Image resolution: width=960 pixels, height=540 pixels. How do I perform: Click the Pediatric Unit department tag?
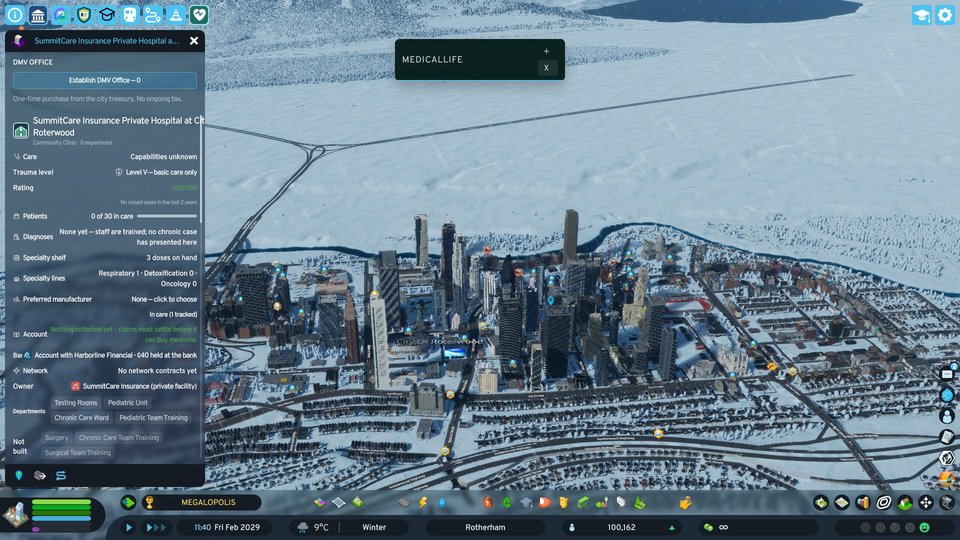pyautogui.click(x=128, y=403)
